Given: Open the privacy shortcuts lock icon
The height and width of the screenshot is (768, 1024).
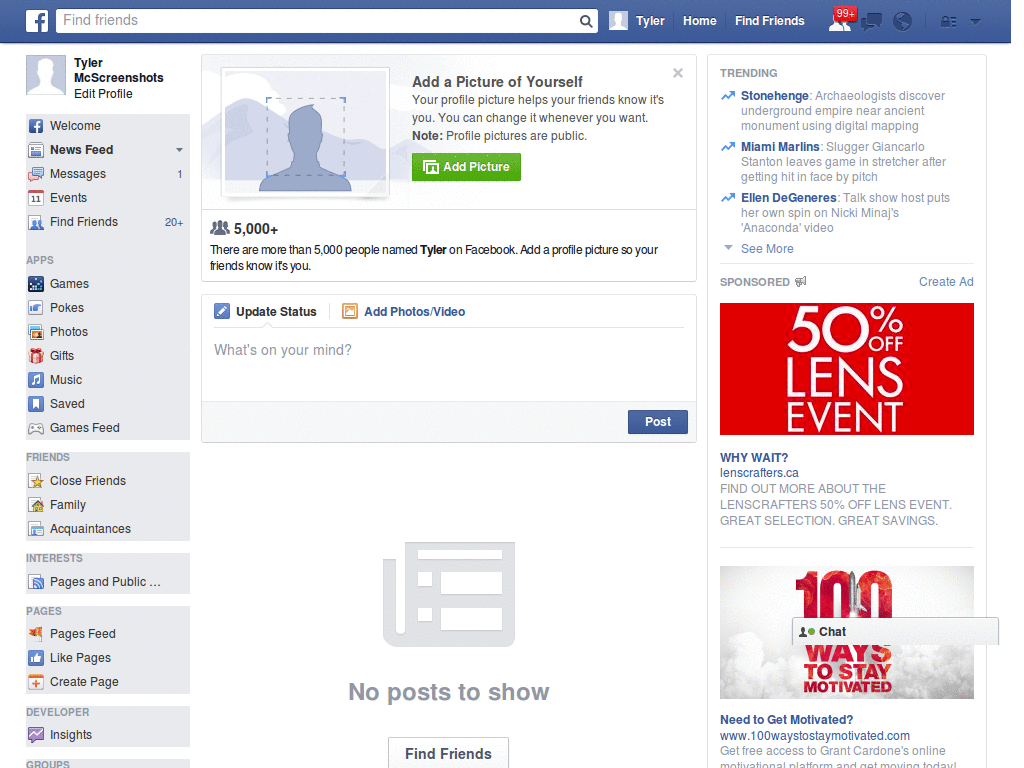Looking at the screenshot, I should point(948,22).
